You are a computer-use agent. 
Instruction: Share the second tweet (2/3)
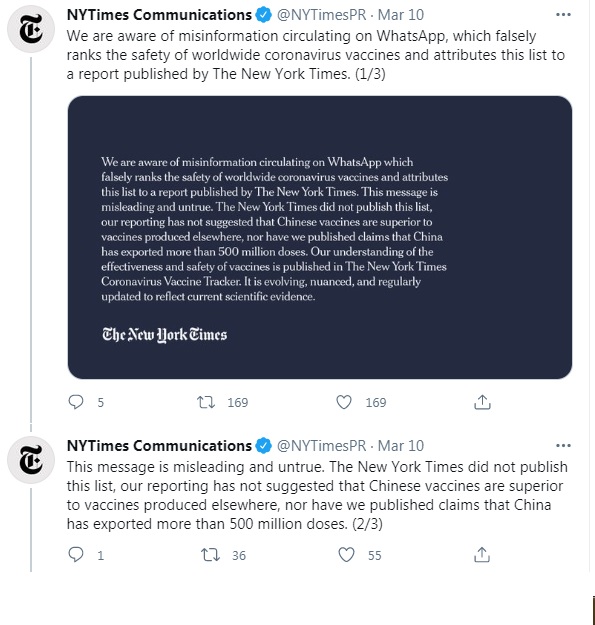(482, 554)
